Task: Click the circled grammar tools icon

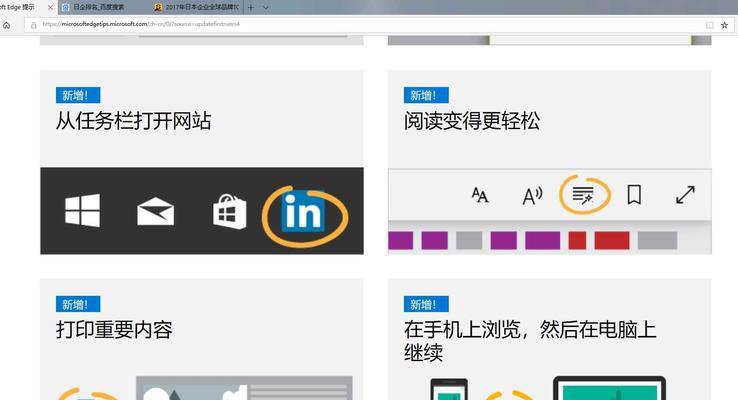Action: click(583, 194)
